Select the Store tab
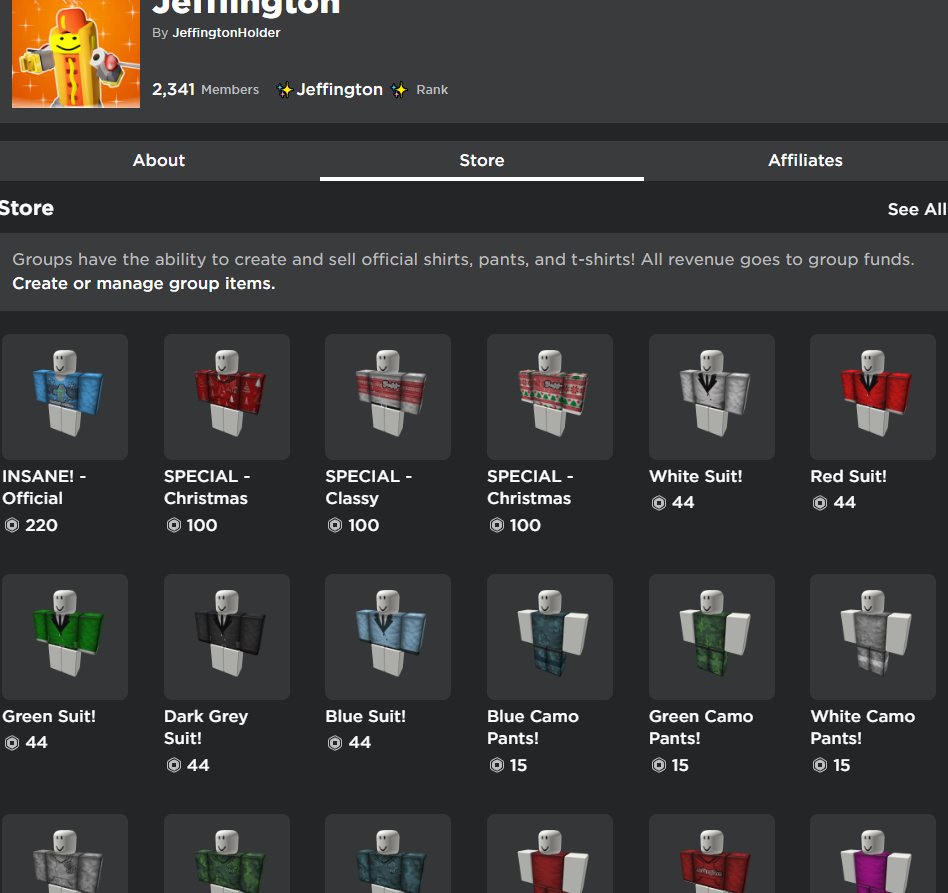 click(482, 160)
